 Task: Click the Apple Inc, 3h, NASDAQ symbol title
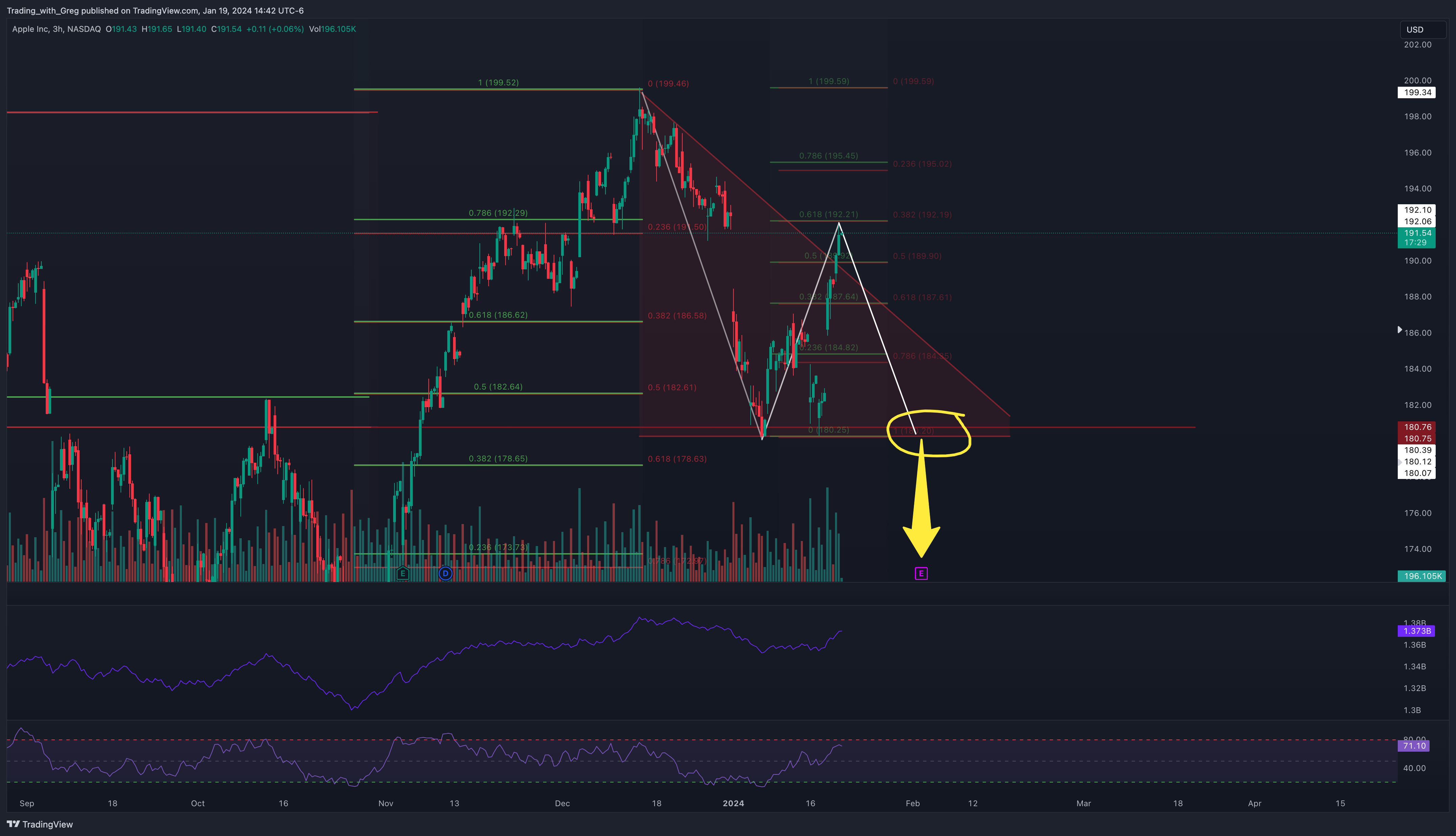click(x=56, y=29)
